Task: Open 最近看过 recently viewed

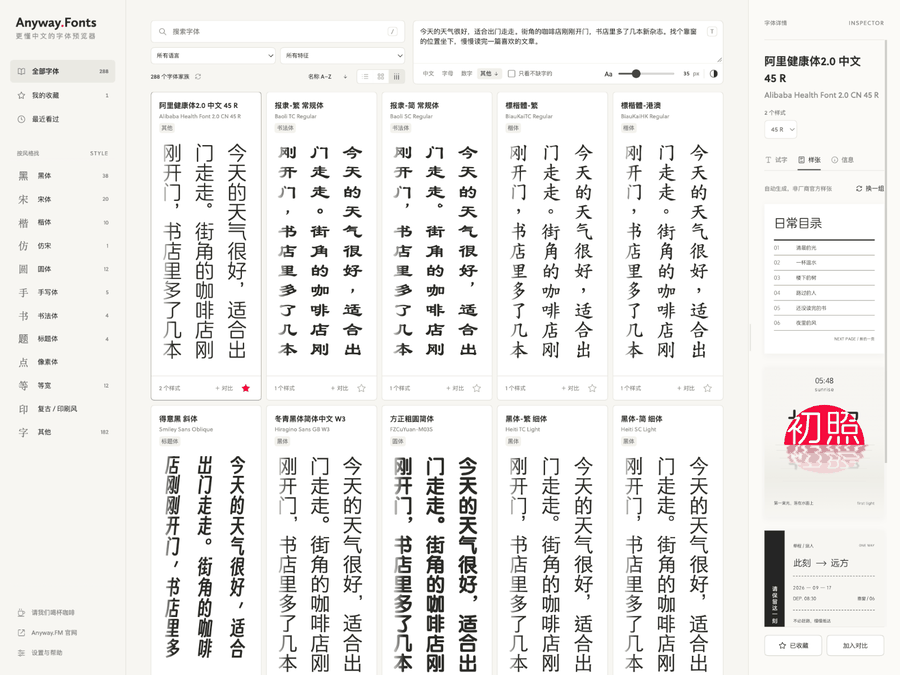Action: 63,119
